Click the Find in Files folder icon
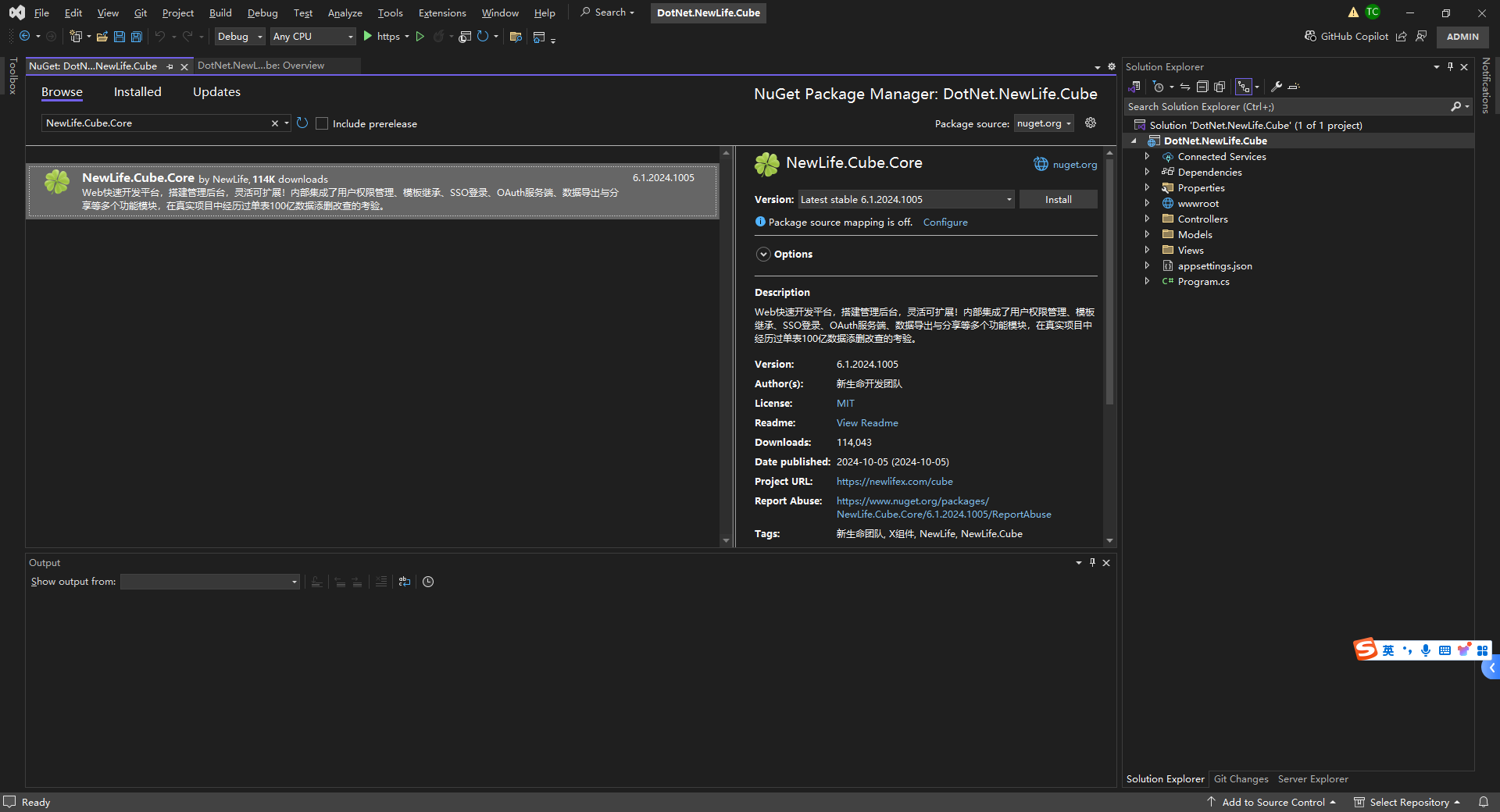1500x812 pixels. click(x=516, y=37)
